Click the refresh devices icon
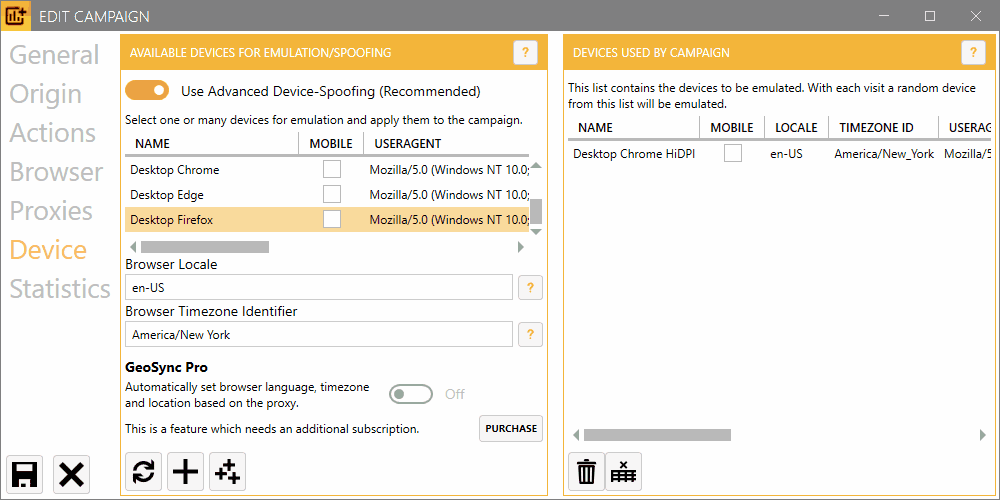This screenshot has height=500, width=1000. (x=144, y=471)
